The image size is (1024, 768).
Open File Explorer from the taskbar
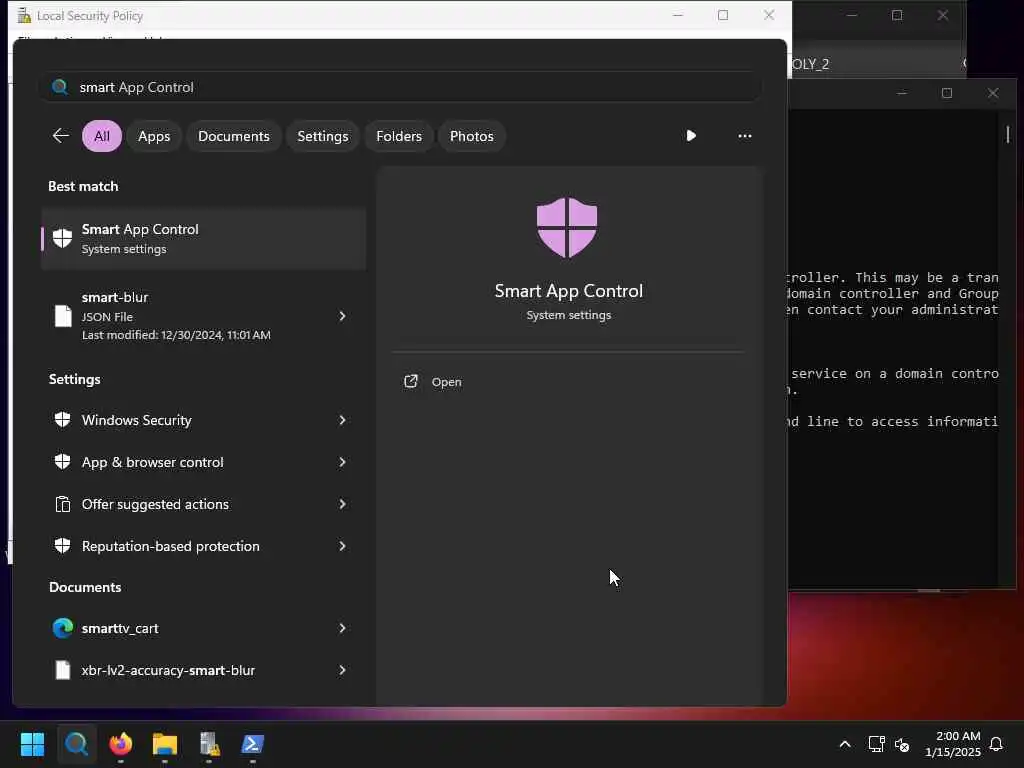coord(165,744)
